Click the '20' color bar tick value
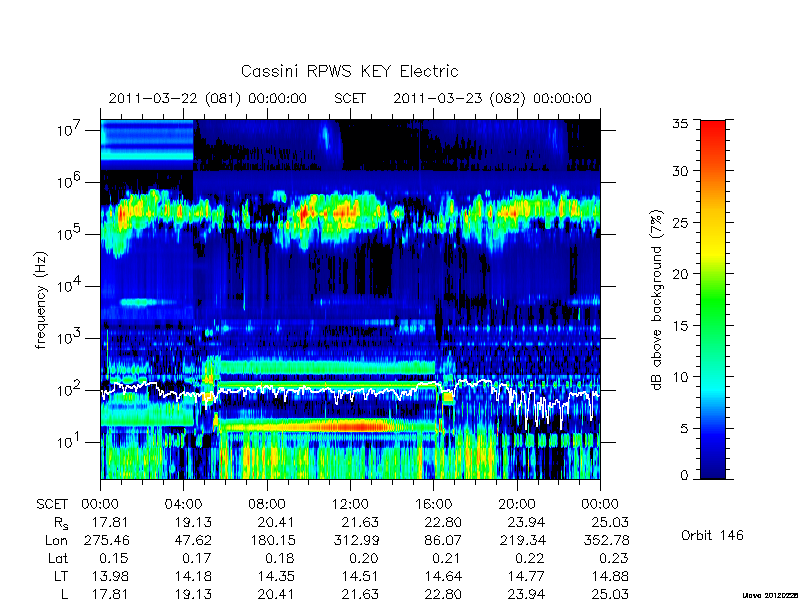800x600 pixels. point(679,274)
